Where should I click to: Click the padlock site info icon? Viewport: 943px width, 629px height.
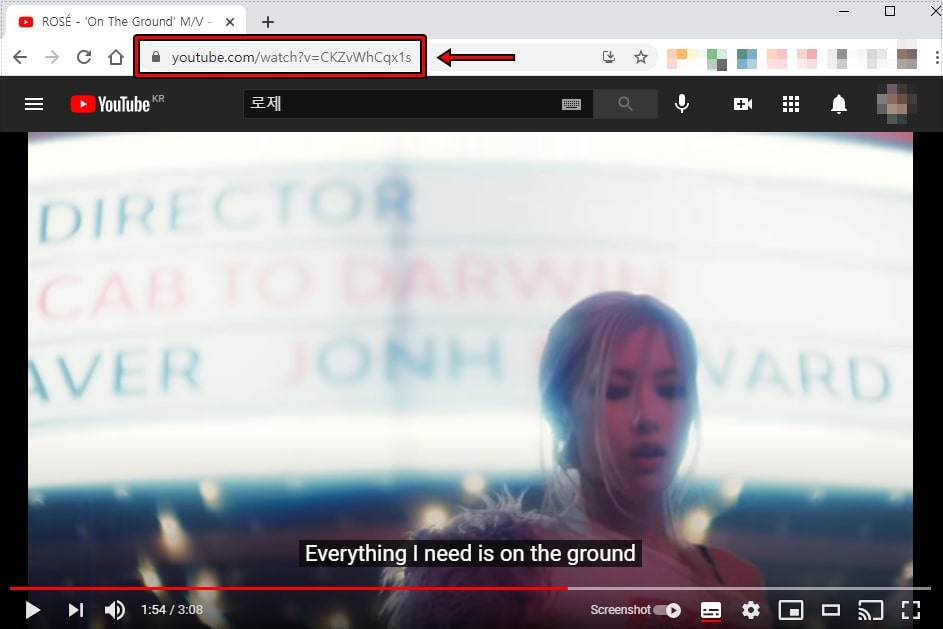coord(156,57)
